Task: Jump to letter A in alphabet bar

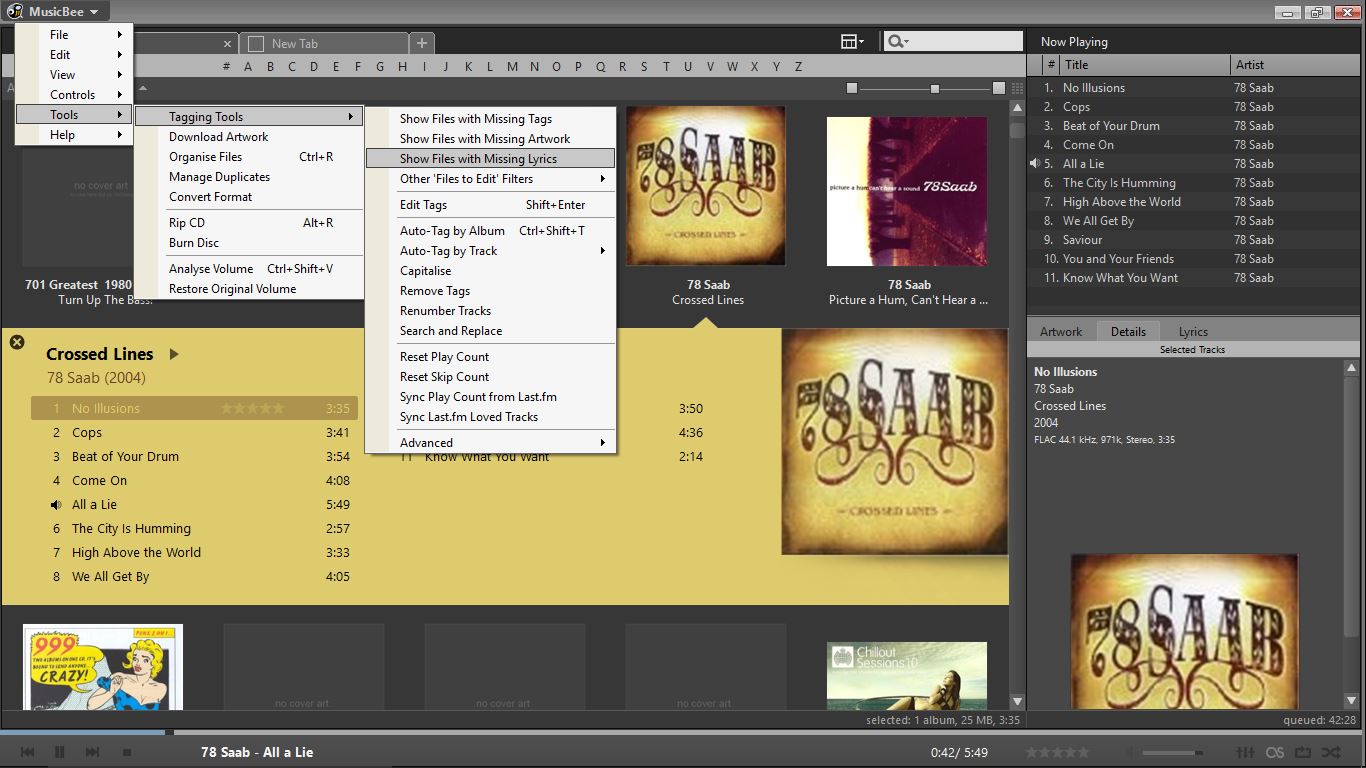Action: pos(248,67)
